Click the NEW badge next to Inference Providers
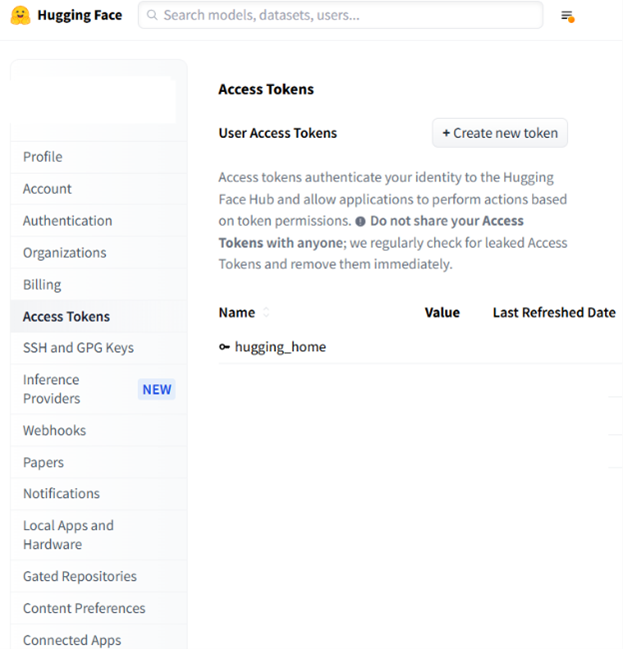Viewport: 623px width, 649px height. (x=156, y=389)
